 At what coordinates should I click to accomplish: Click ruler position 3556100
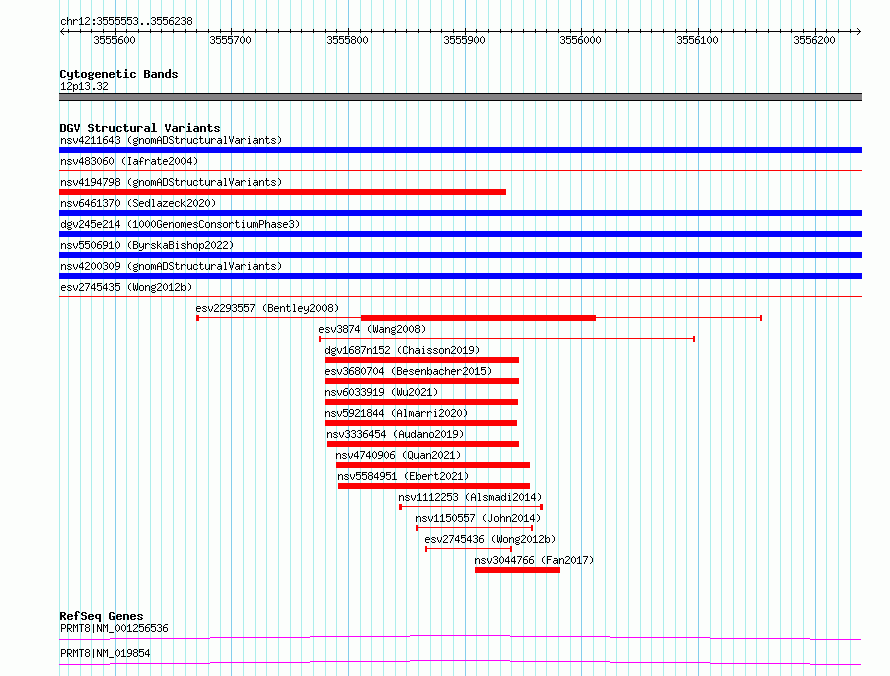697,40
